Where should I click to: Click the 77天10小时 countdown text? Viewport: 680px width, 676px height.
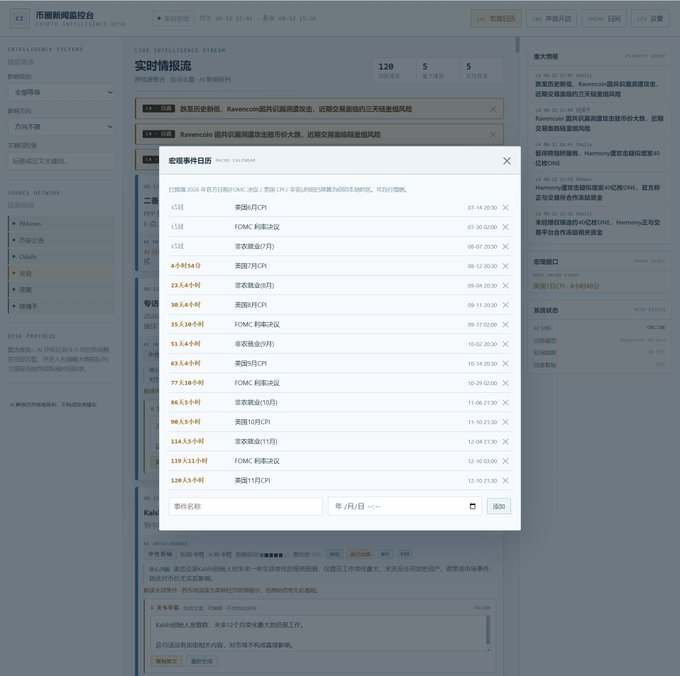point(187,383)
